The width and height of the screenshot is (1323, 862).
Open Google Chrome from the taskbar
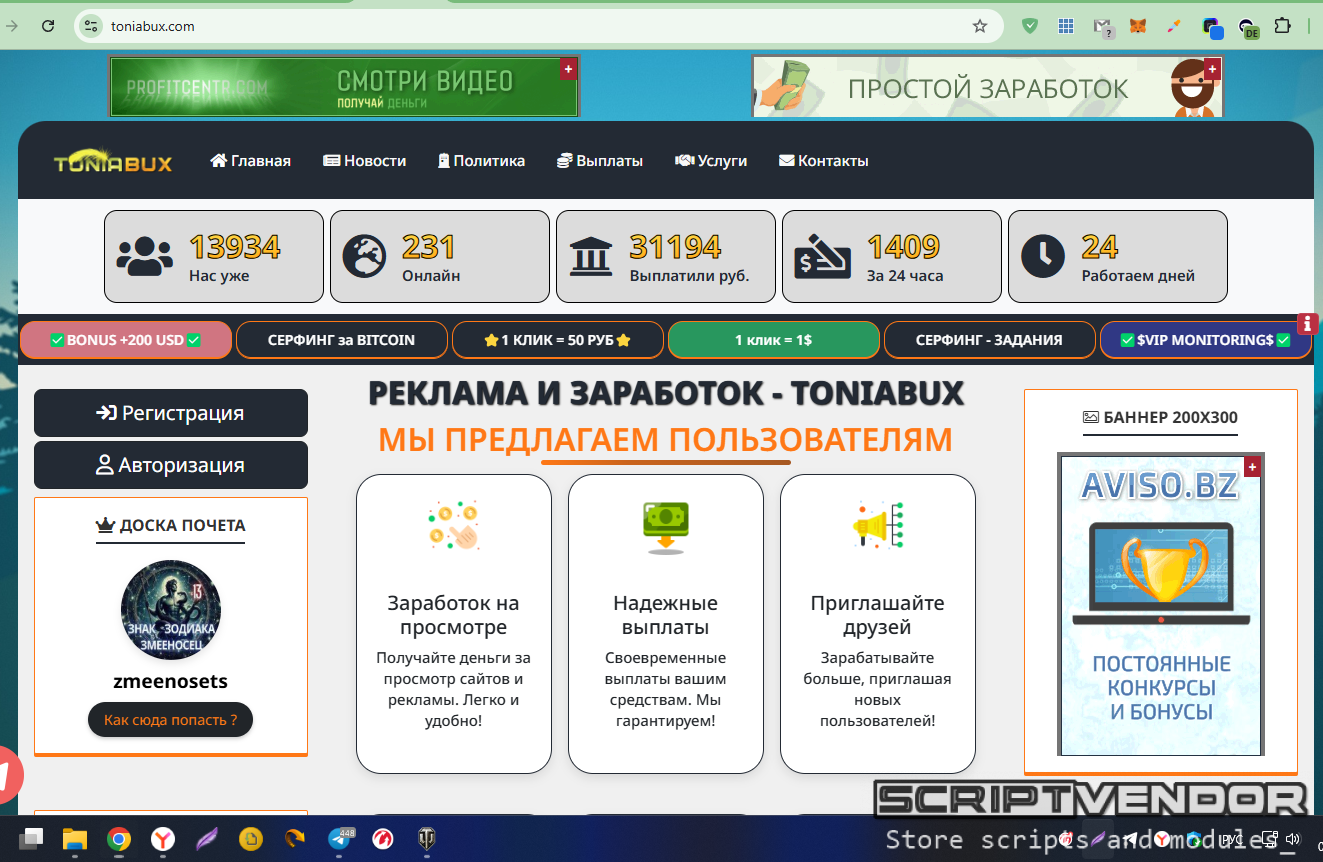[119, 839]
